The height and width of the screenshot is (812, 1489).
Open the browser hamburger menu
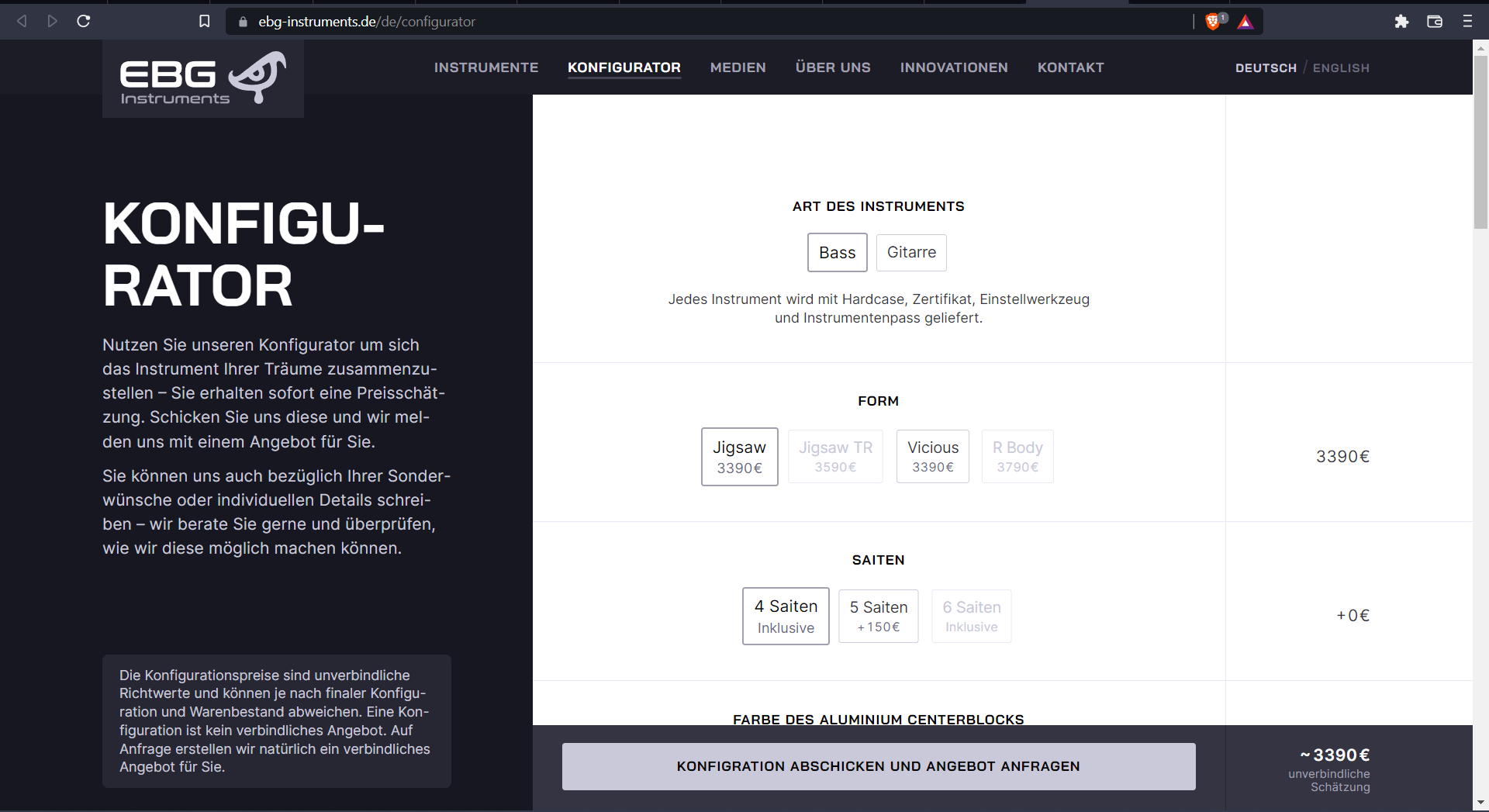(1467, 21)
